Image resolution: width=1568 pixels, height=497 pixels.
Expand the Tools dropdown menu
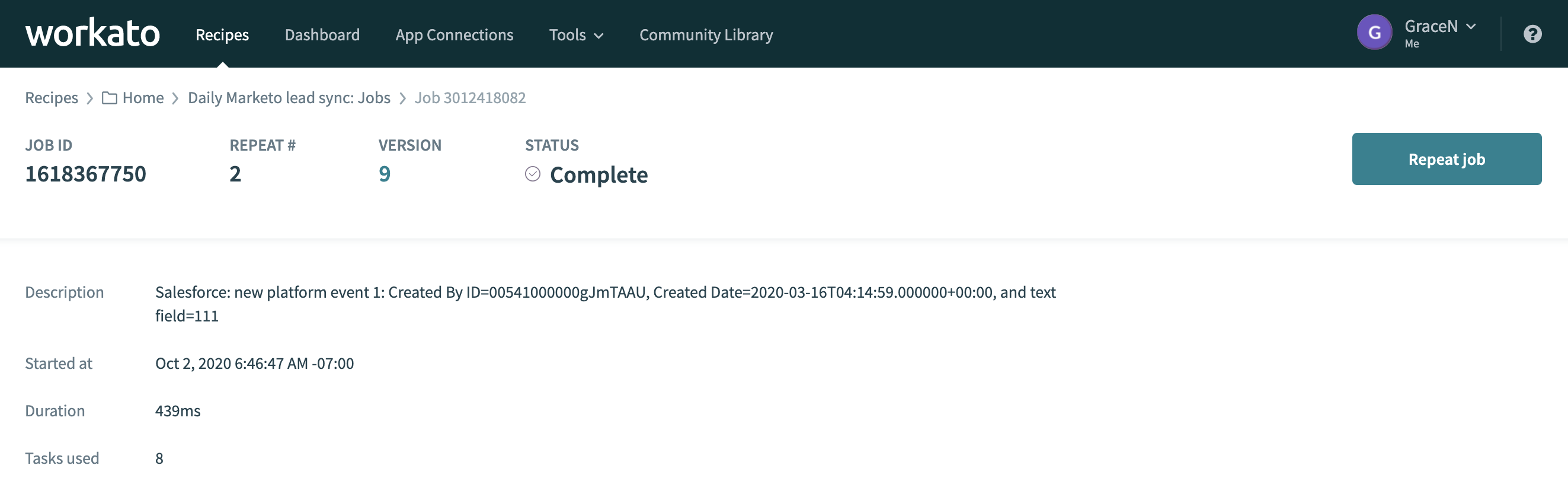575,35
